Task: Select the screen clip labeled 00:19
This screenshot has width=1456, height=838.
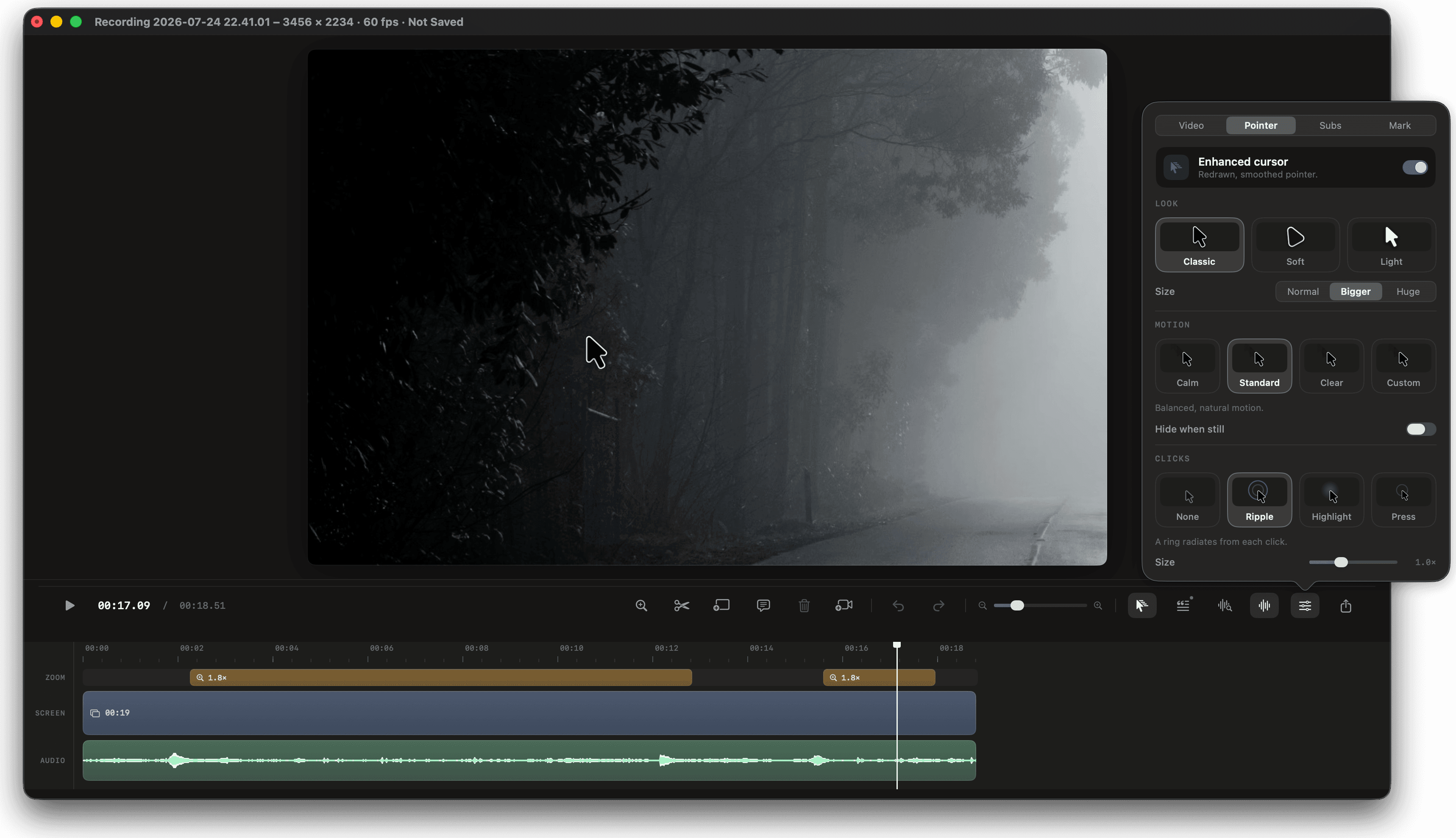Action: (529, 713)
